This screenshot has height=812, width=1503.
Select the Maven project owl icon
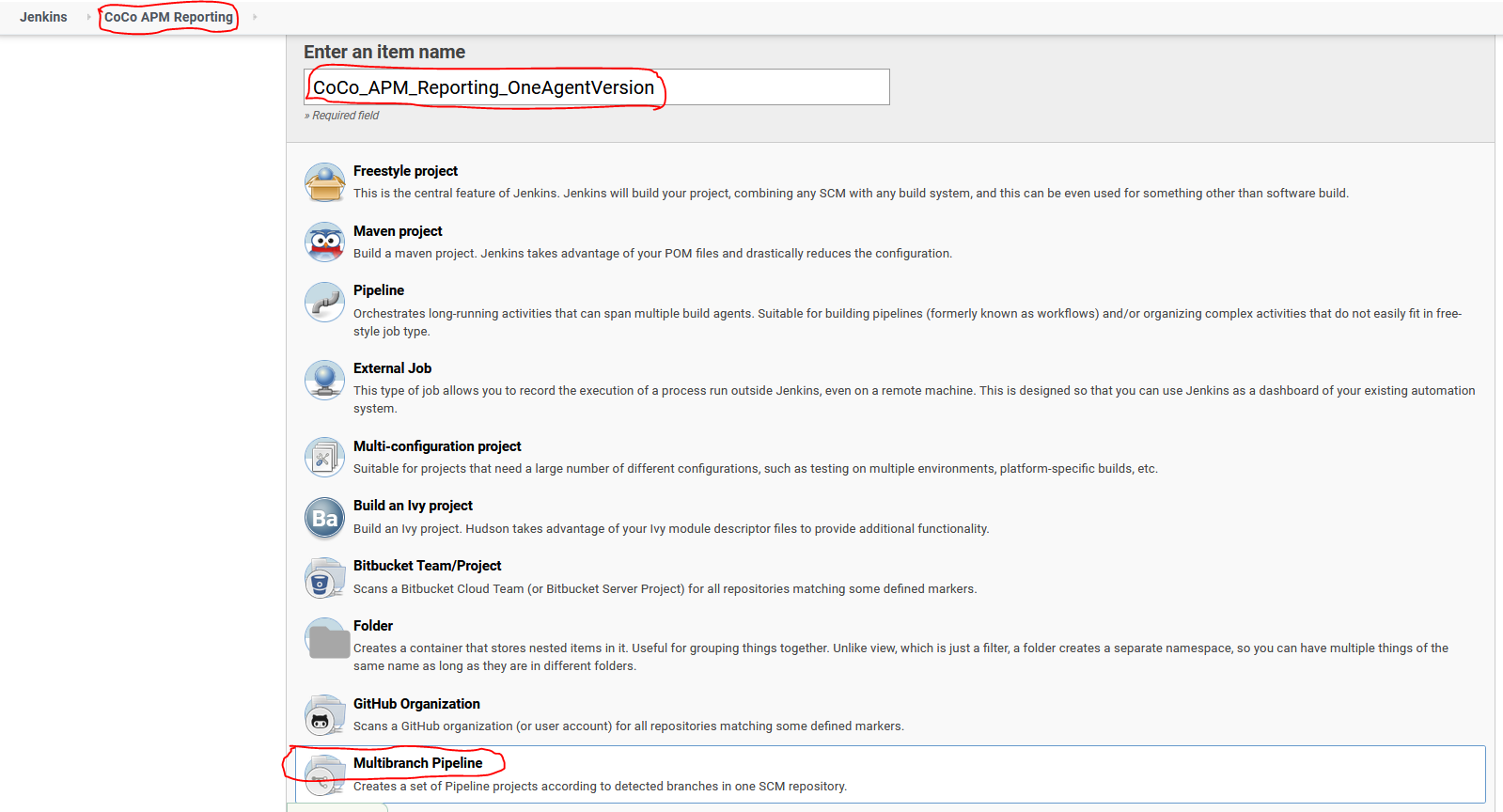[325, 242]
